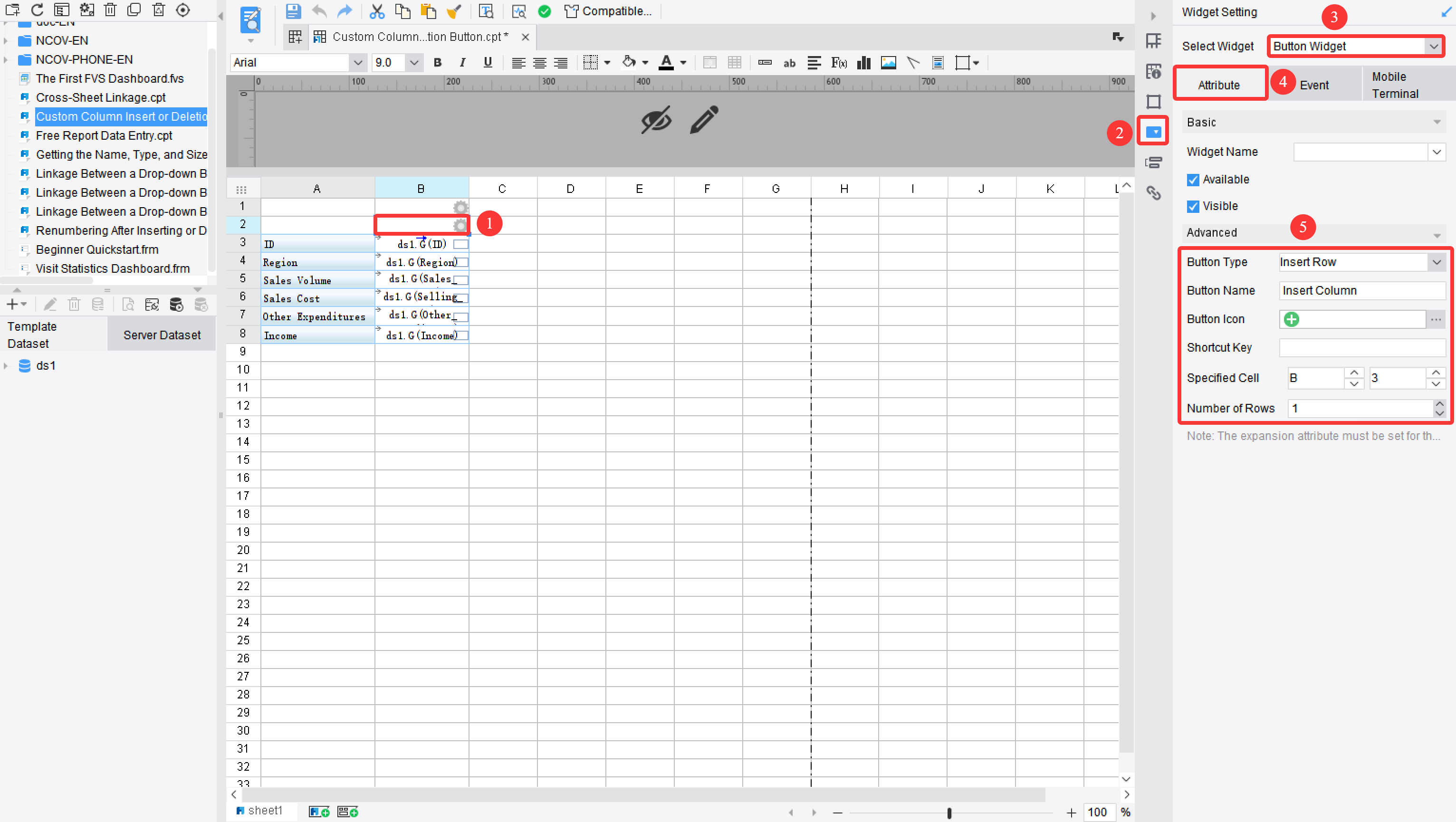Save the current report template
Viewport: 1456px width, 822px height.
293,11
